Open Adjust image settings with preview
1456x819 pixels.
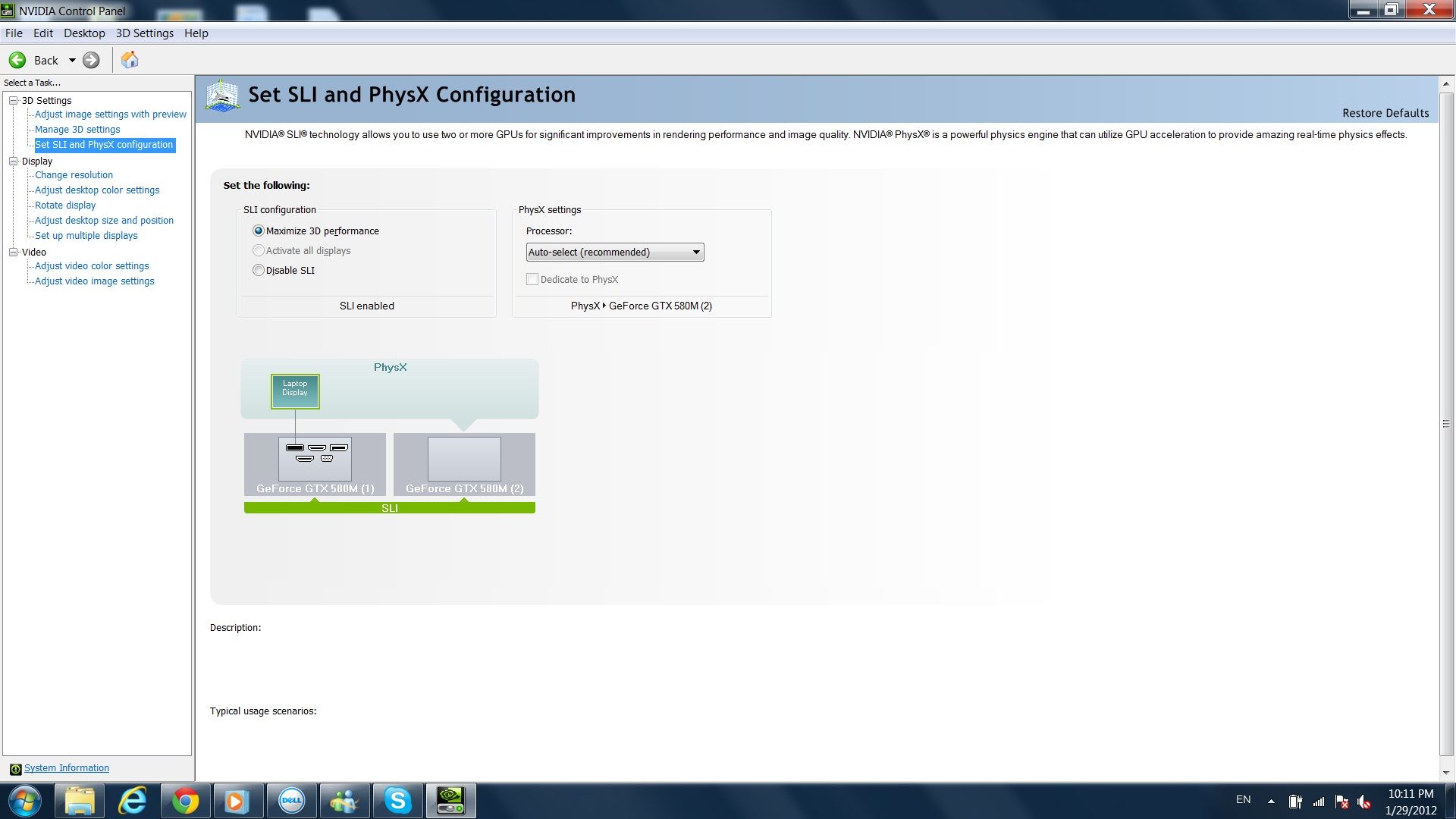[x=111, y=115]
